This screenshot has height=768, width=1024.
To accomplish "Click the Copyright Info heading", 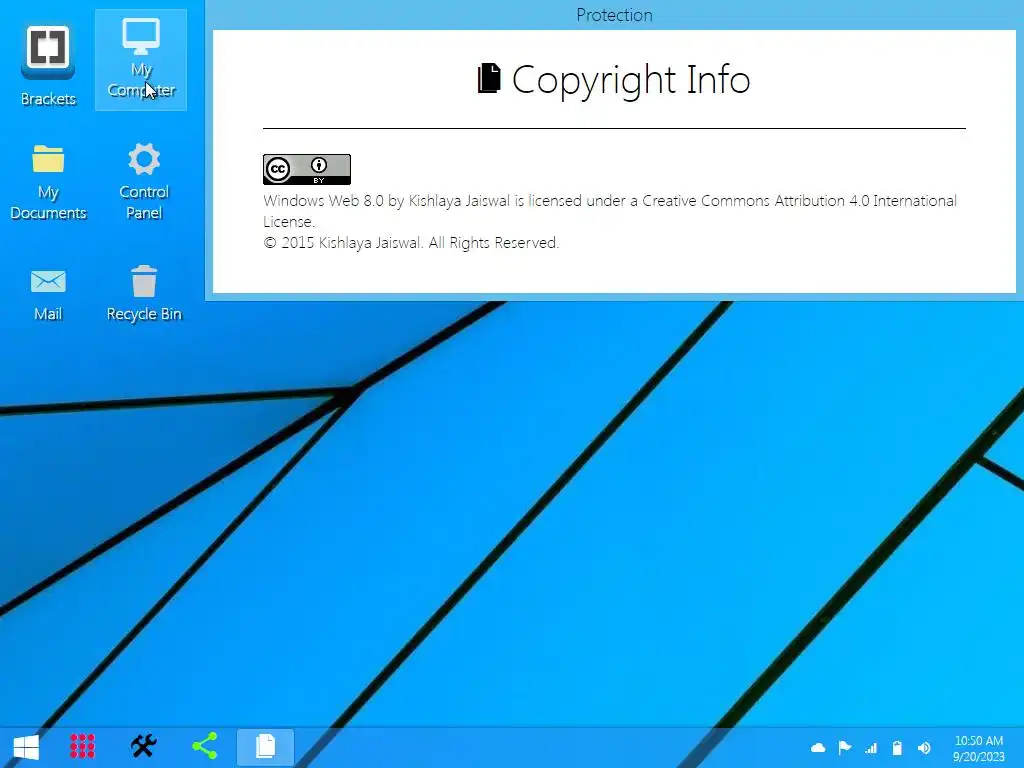I will pyautogui.click(x=631, y=80).
